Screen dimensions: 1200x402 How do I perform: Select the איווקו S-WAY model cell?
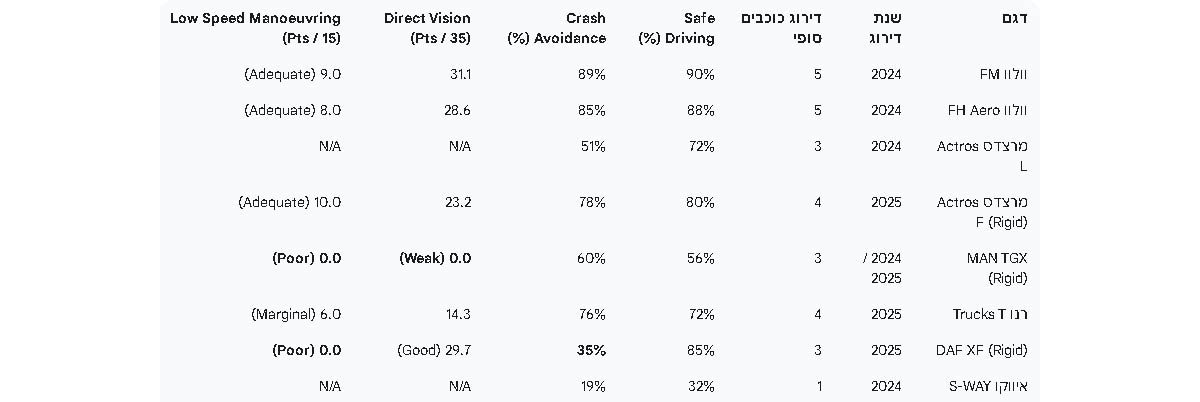[989, 386]
